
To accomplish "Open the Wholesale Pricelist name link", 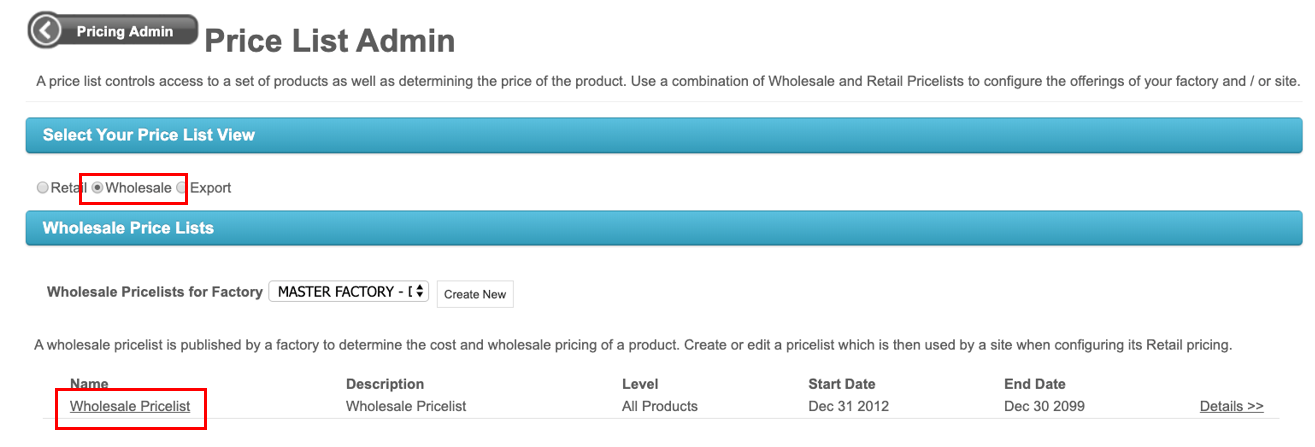I will click(130, 406).
